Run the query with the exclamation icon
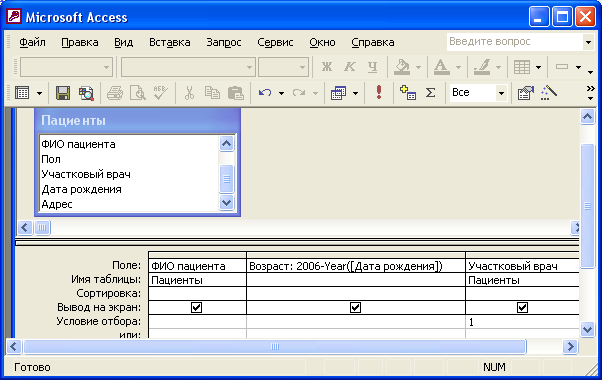602x380 pixels. 379,93
